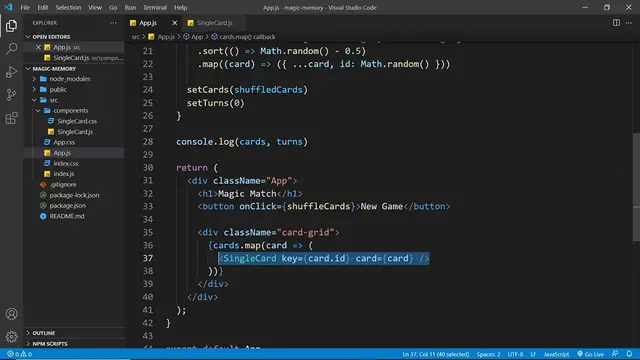The height and width of the screenshot is (360, 640).
Task: Open Explorer Views and More Actions ellipsis
Action: pos(113,23)
